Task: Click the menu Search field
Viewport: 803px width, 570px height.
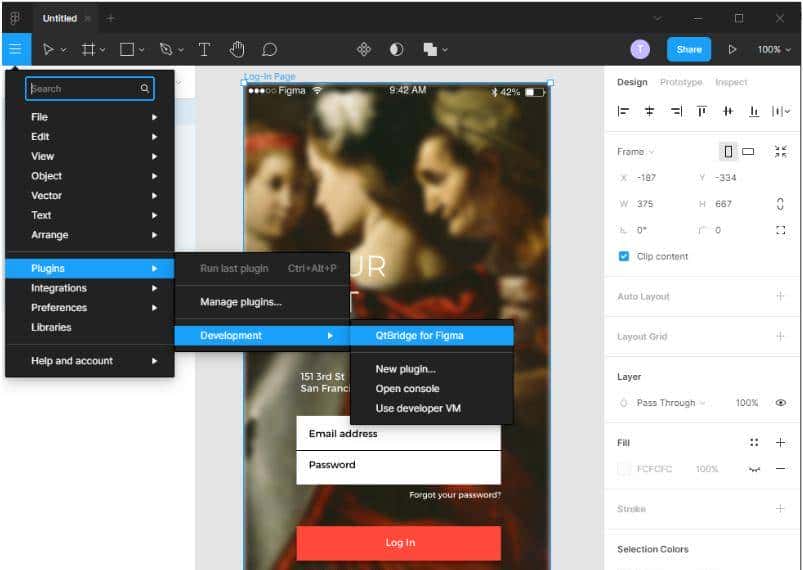Action: tap(90, 89)
